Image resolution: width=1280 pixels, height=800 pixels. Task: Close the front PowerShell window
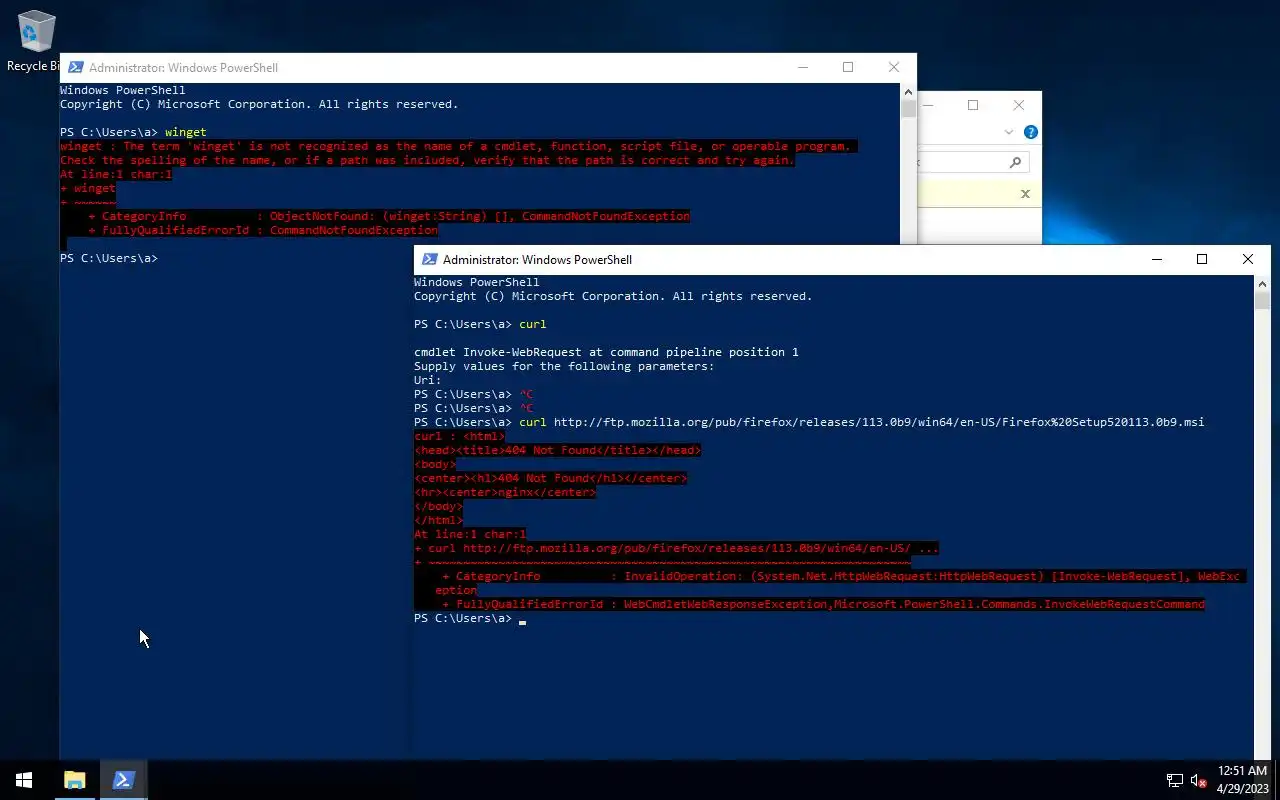point(1247,259)
